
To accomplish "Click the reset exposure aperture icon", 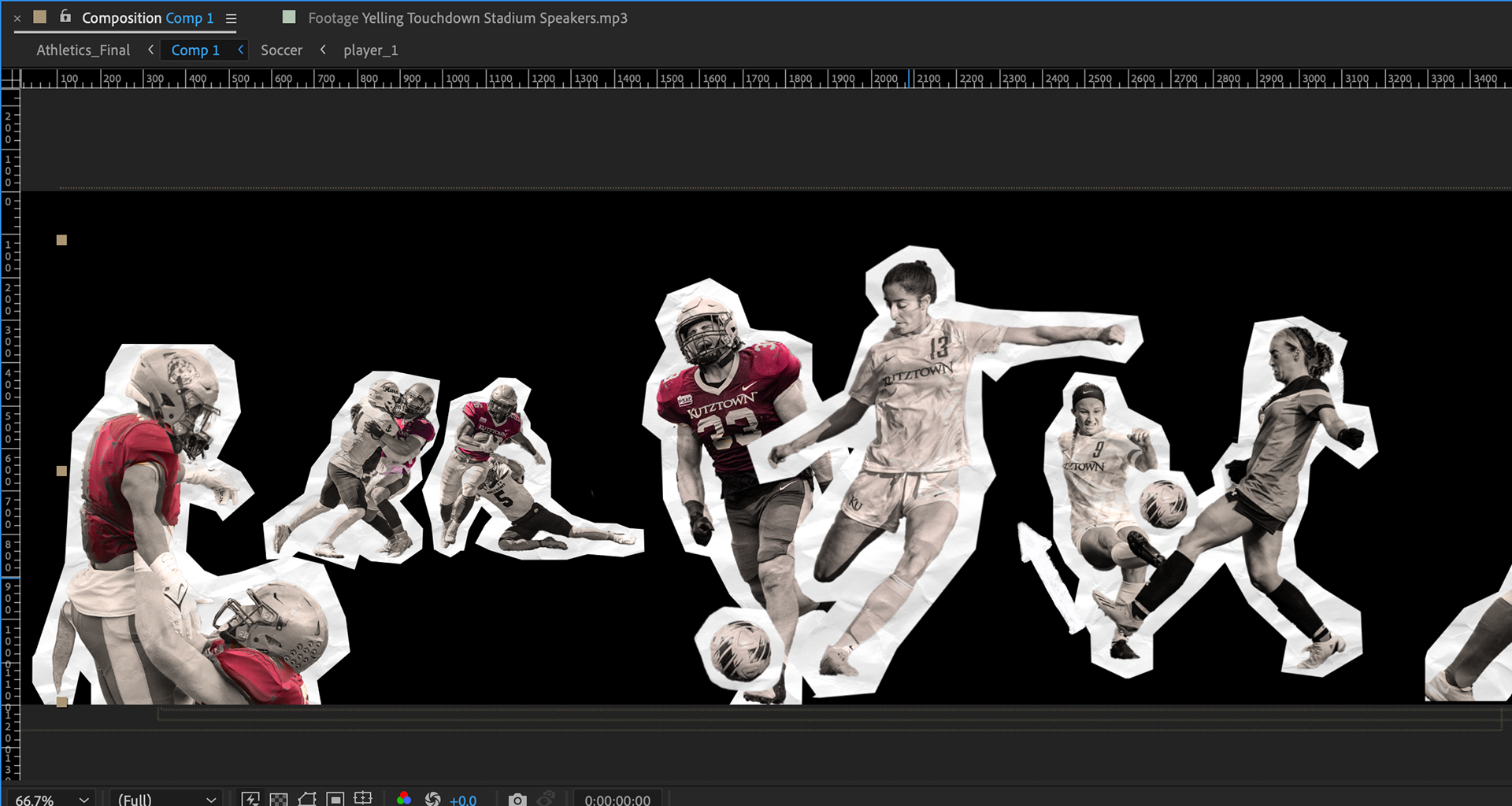I will [x=432, y=799].
